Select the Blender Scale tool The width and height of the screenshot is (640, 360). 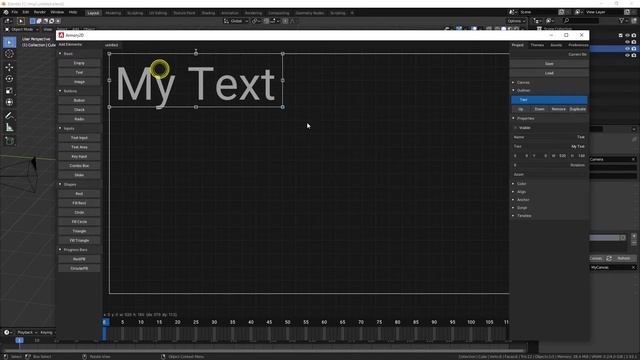click(x=9, y=91)
